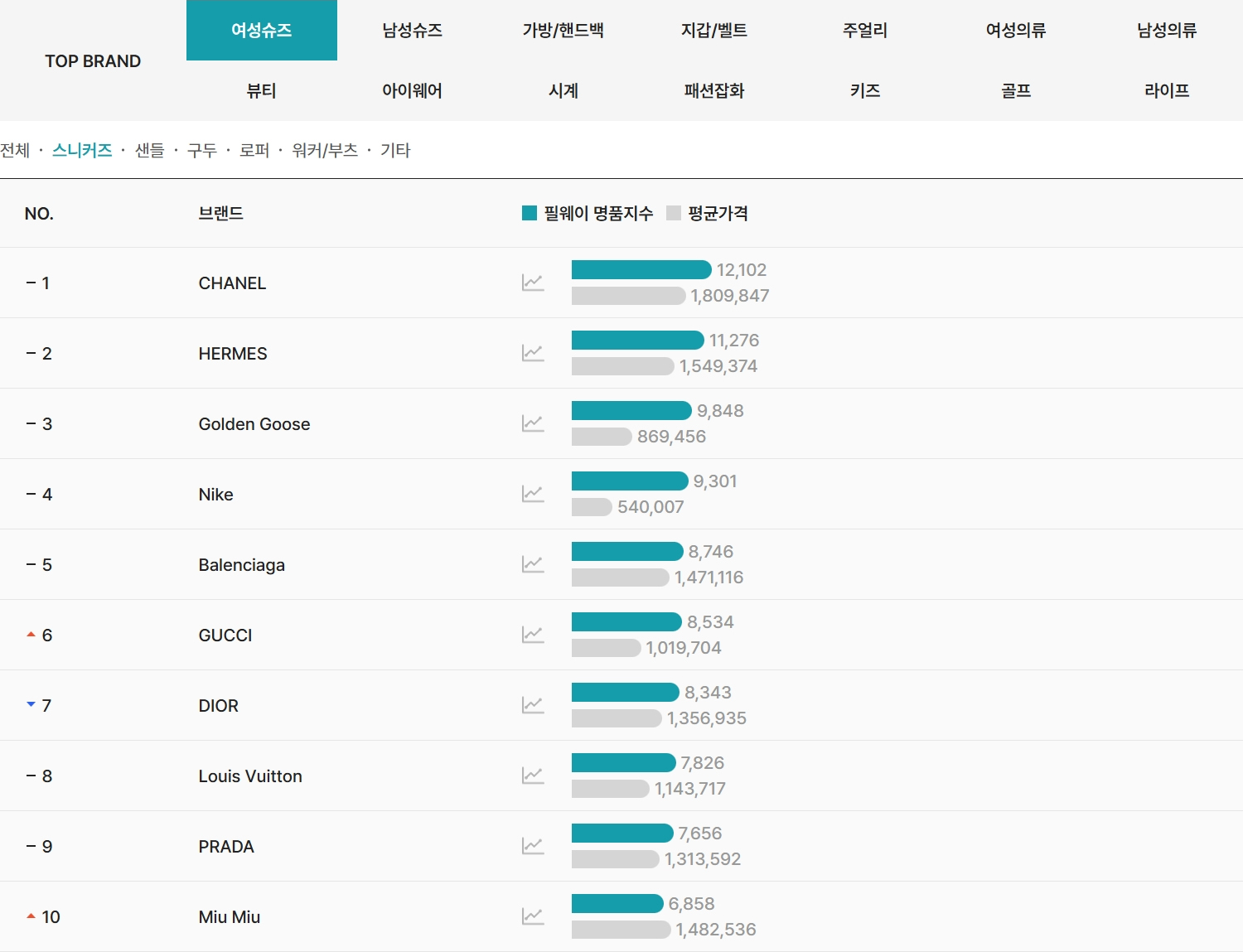Image resolution: width=1243 pixels, height=952 pixels.
Task: Filter by 워커/부츠 subcategory
Action: point(325,150)
